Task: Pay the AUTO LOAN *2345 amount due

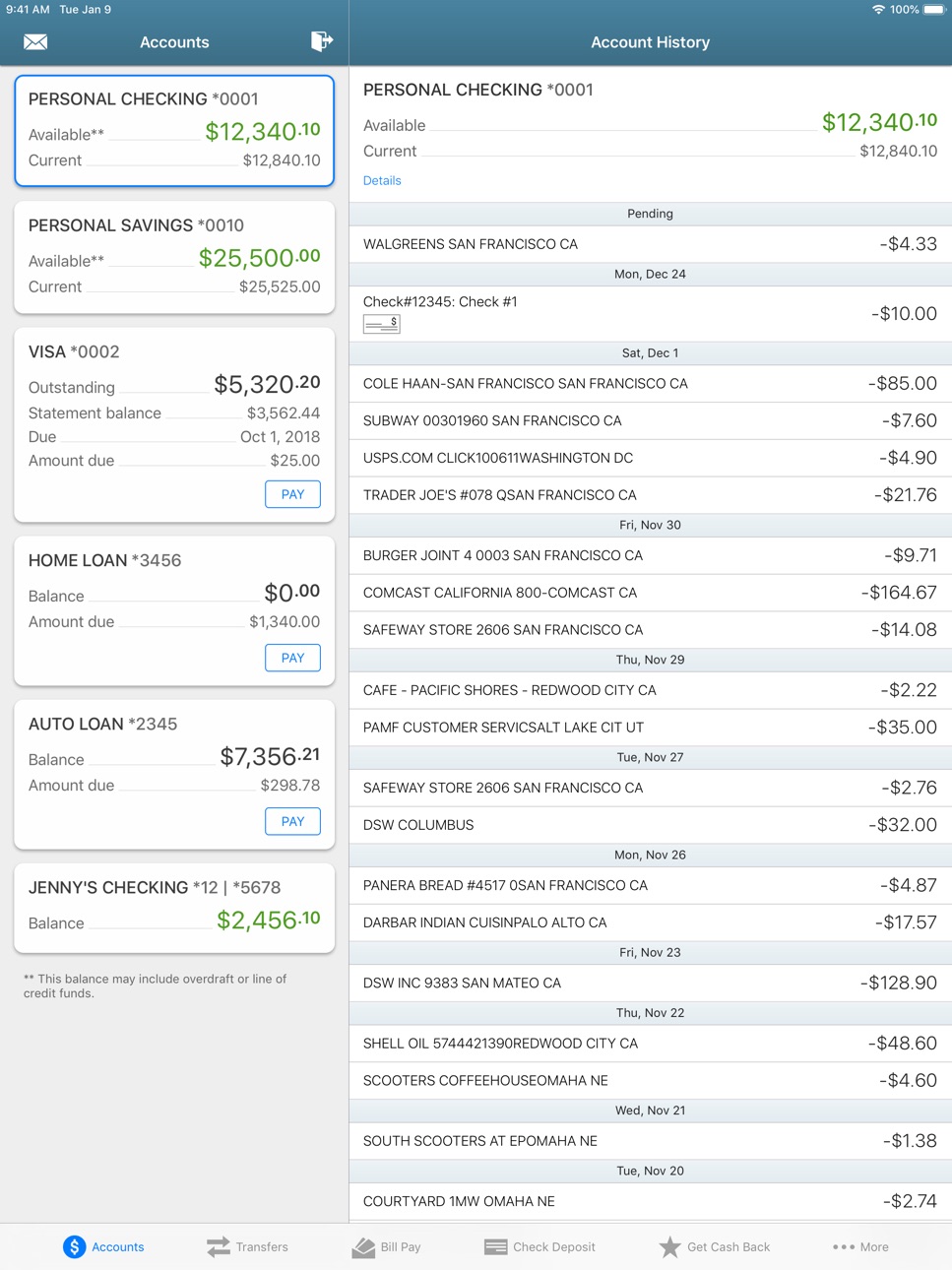Action: [x=292, y=821]
